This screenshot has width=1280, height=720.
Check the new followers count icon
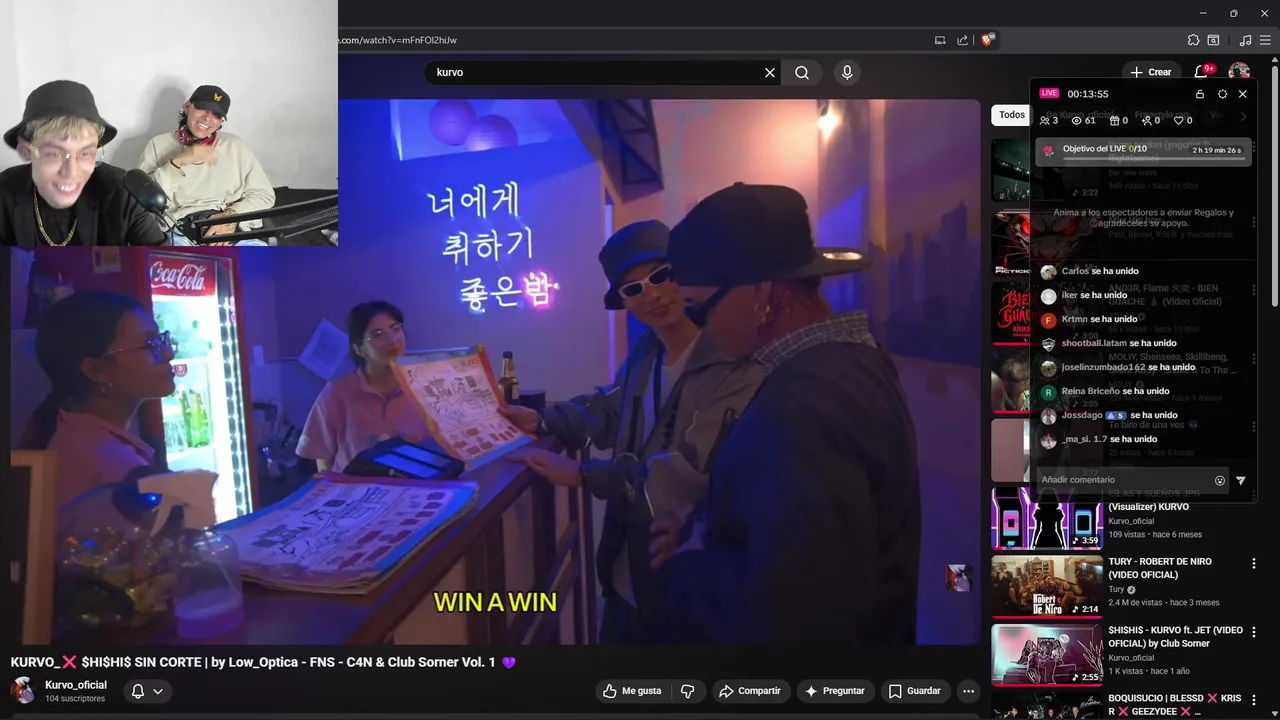(1146, 120)
